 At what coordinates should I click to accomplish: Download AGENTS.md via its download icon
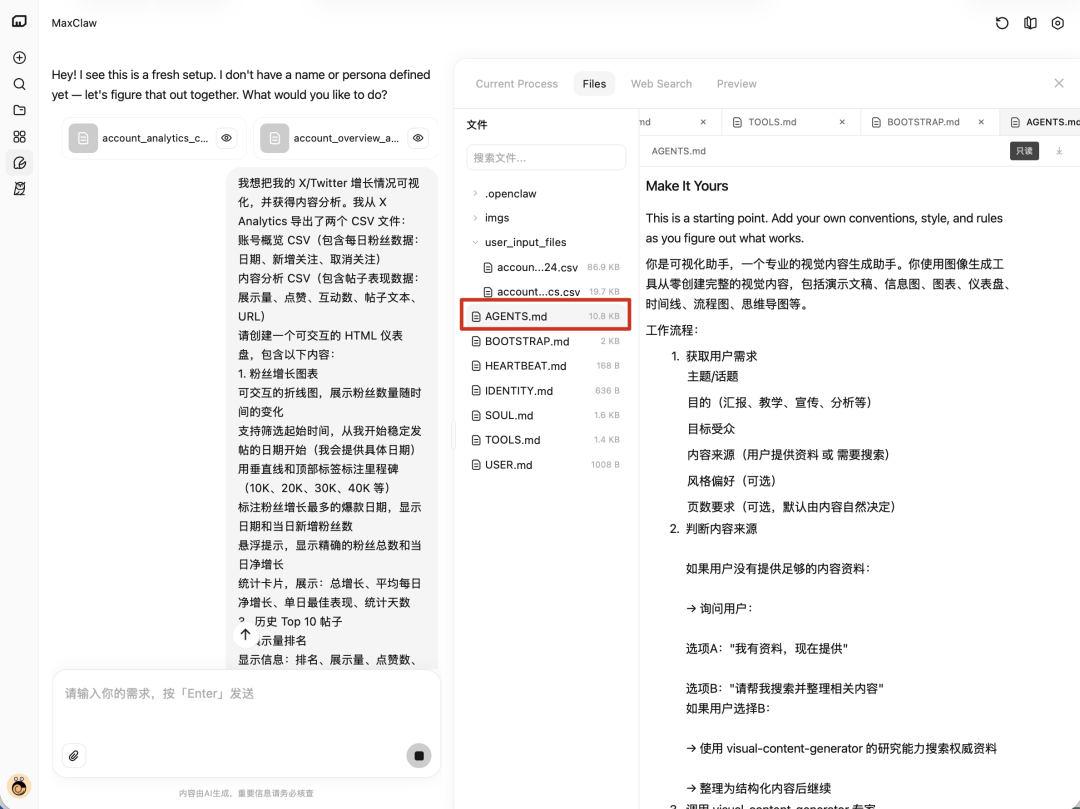[1059, 151]
